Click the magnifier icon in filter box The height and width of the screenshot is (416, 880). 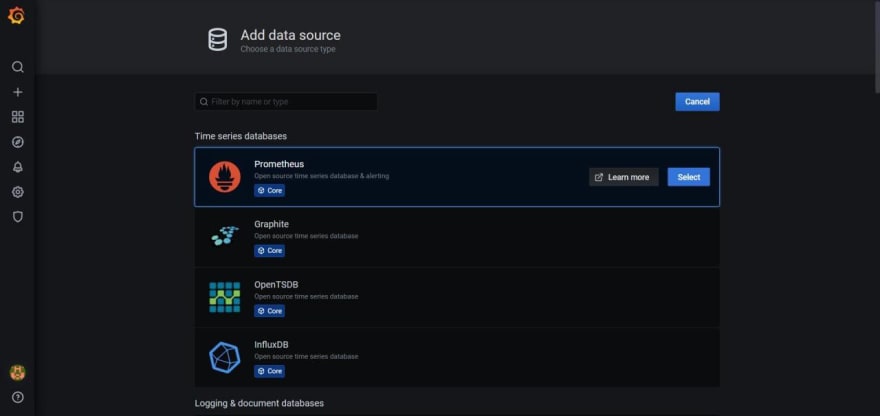point(204,102)
